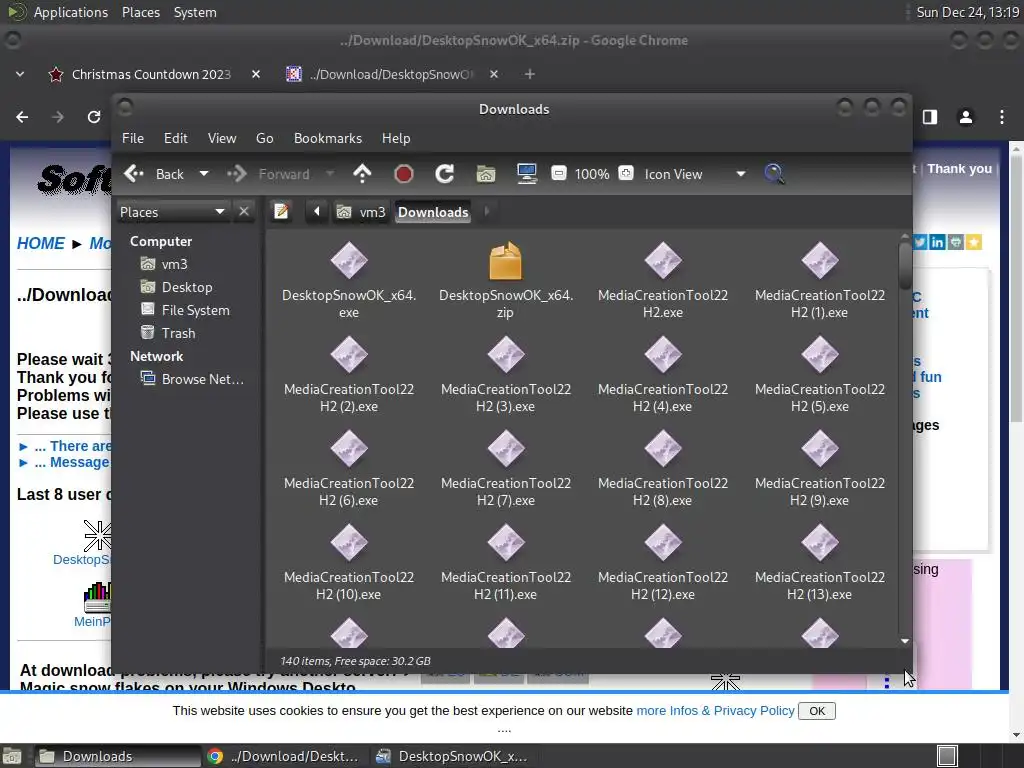Viewport: 1024px width, 768px height.
Task: Open the Go menu
Action: tap(264, 138)
